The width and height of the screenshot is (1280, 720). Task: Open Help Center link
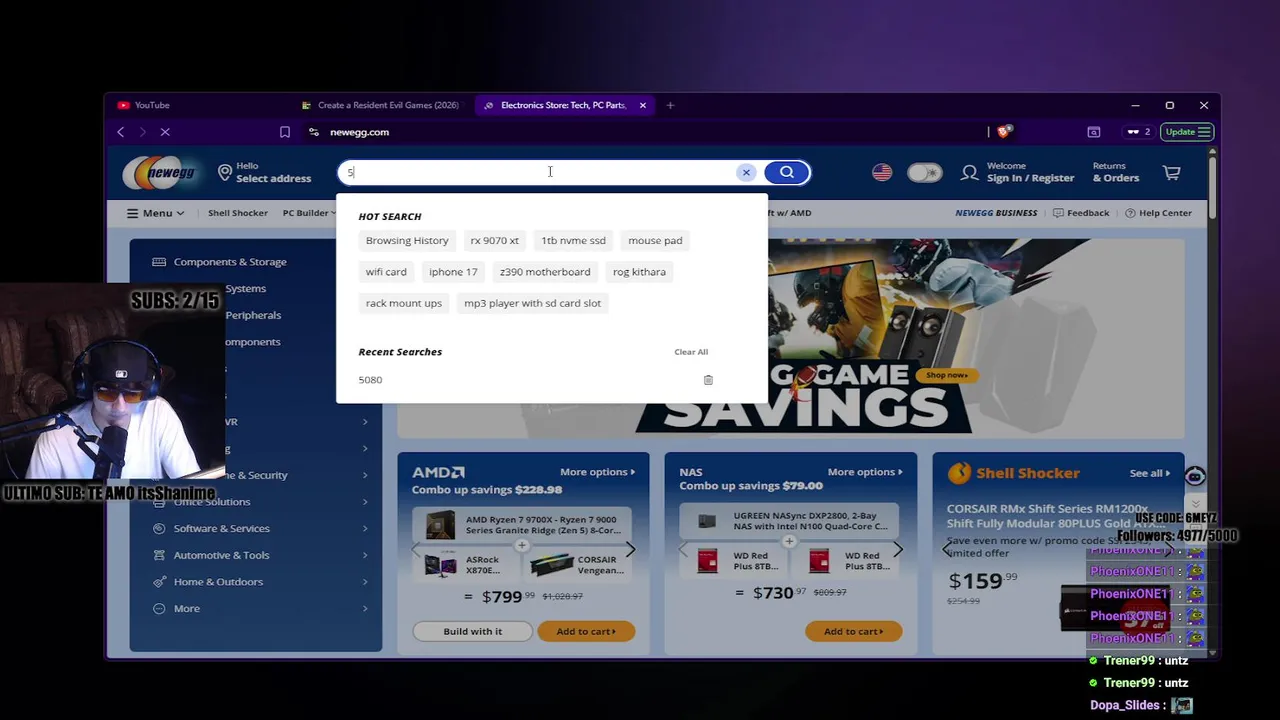pyautogui.click(x=1158, y=213)
